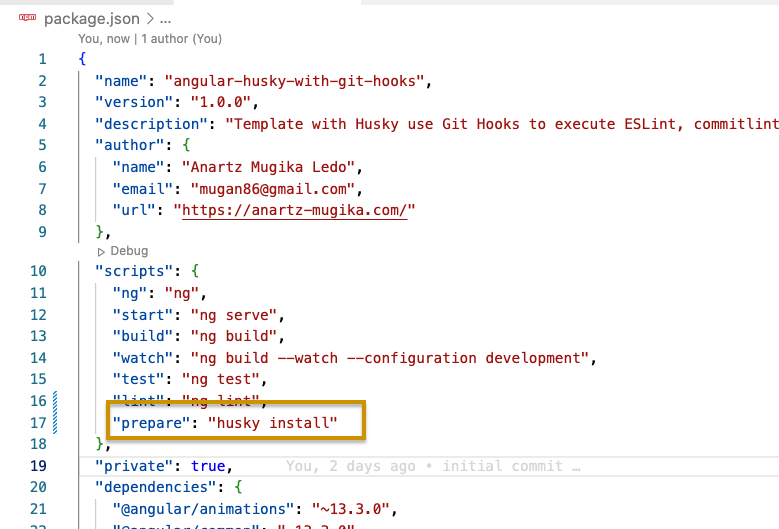Screen dimensions: 779x529
Task: Click the opening brace after "author"
Action: click(x=186, y=145)
